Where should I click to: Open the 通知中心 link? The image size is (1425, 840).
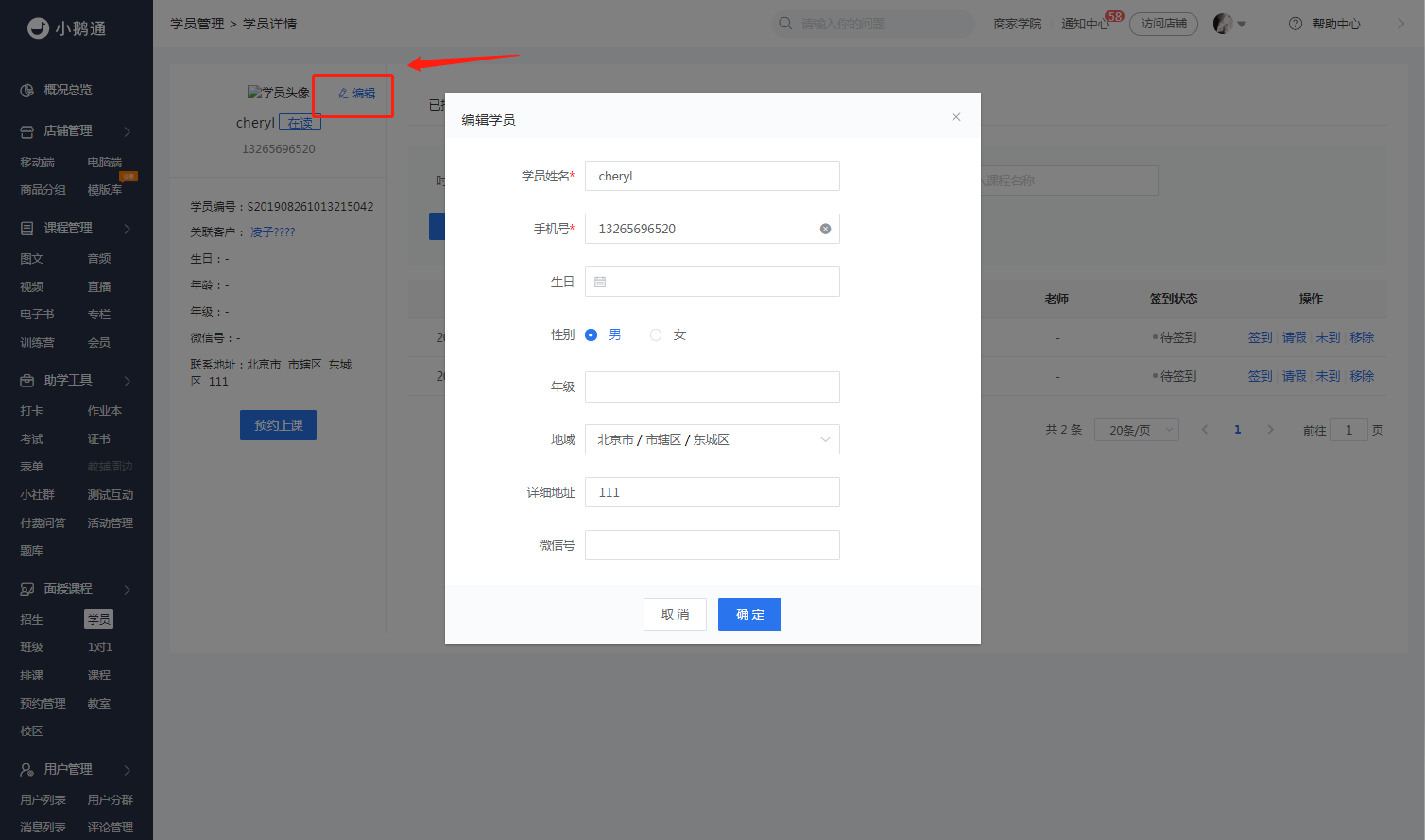1085,24
